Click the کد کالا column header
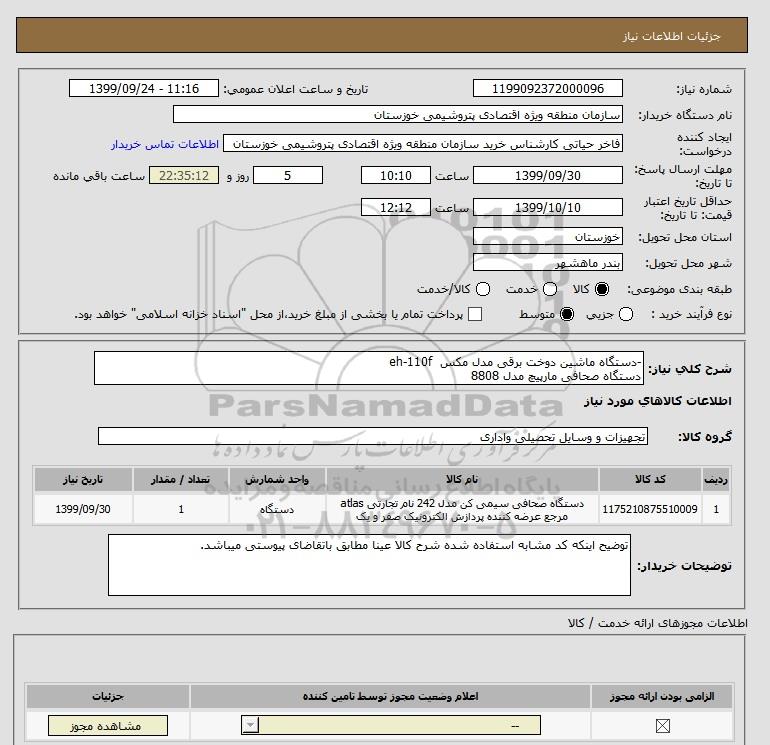This screenshot has width=770, height=745. (650, 479)
